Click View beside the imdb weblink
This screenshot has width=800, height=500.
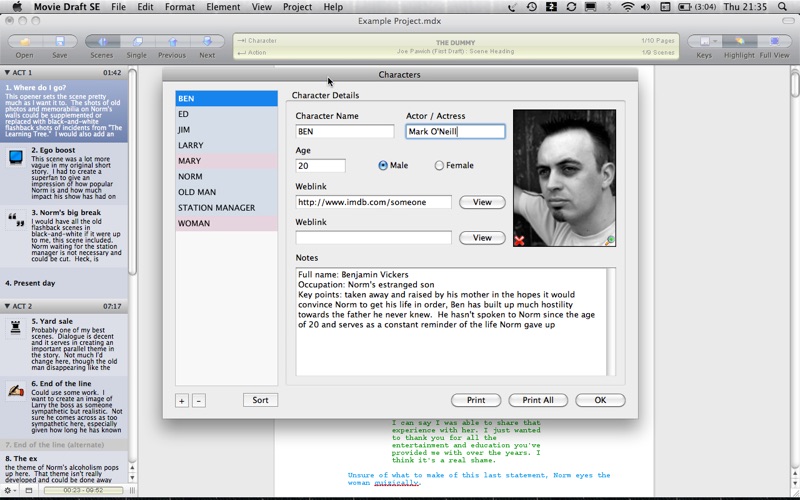(x=482, y=202)
